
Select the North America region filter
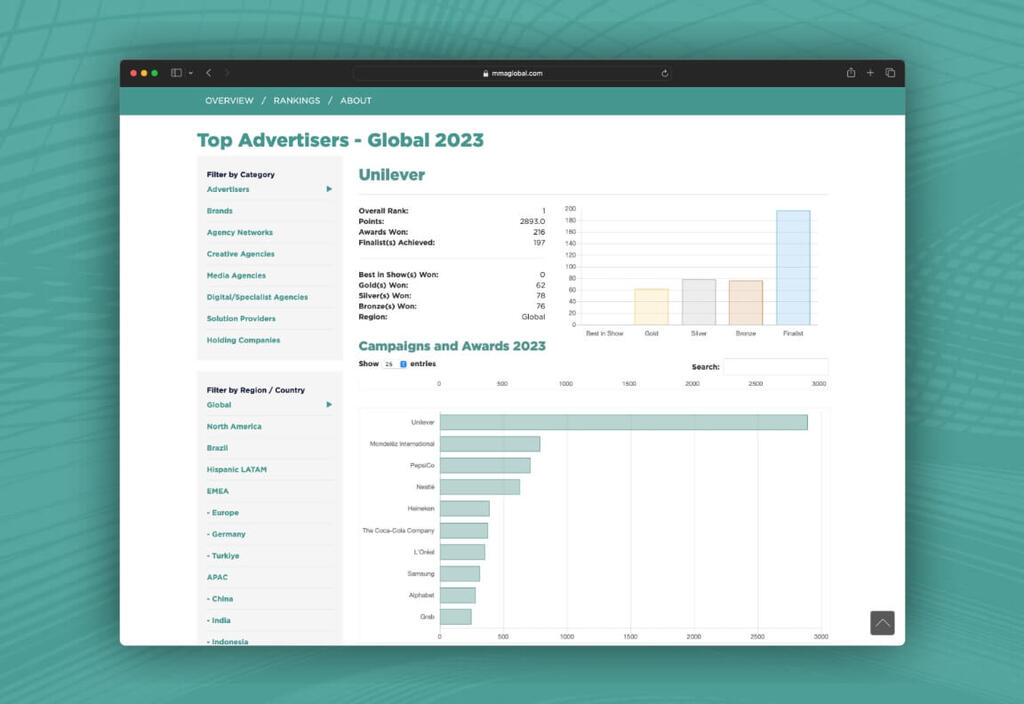(234, 427)
